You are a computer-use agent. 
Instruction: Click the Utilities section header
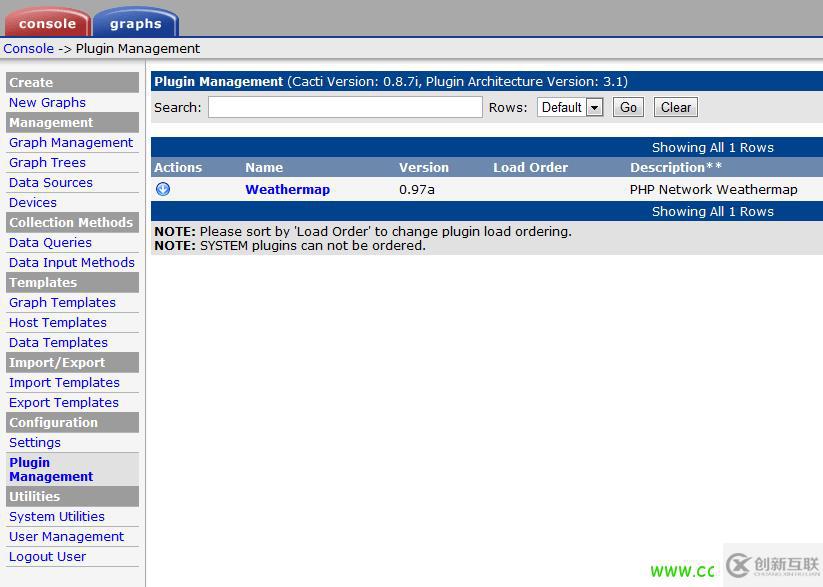[72, 496]
